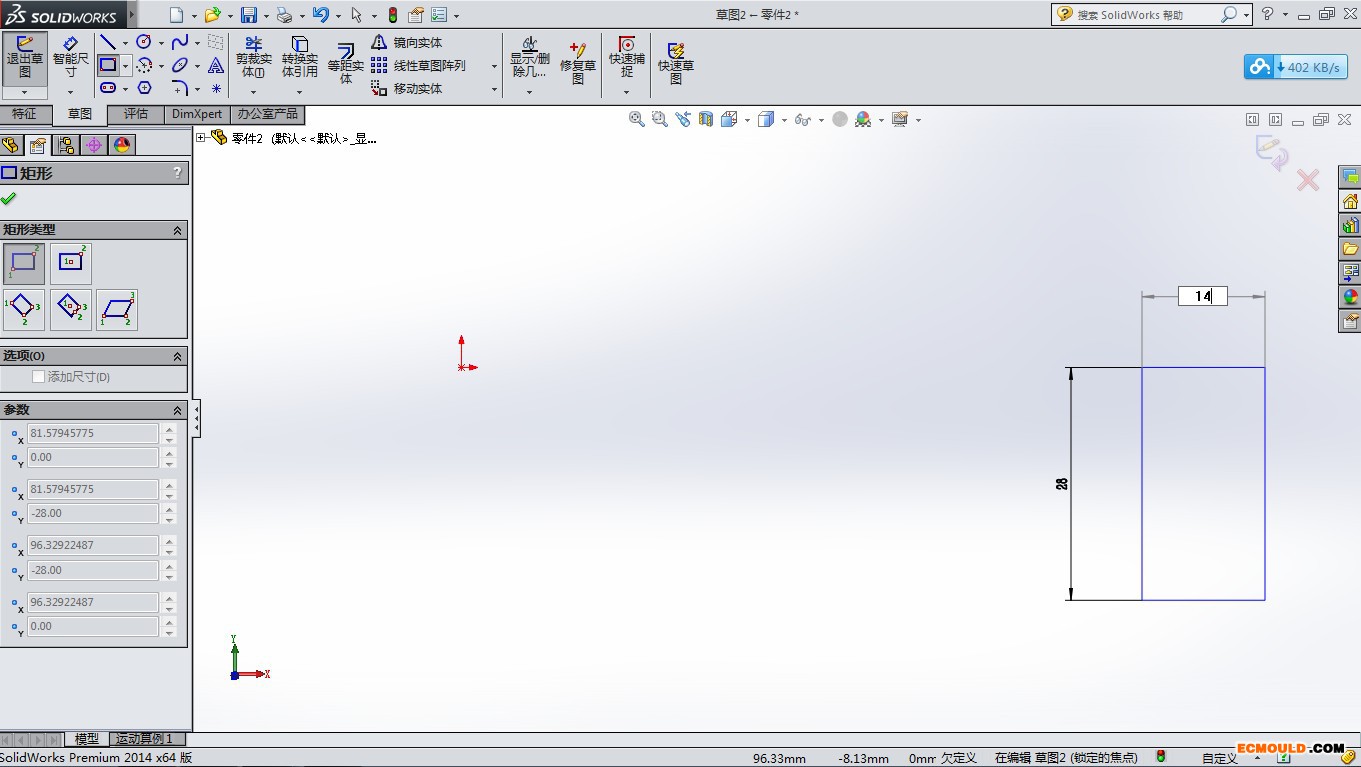Select the Center Rectangle type option
Image resolution: width=1361 pixels, height=767 pixels.
[71, 263]
